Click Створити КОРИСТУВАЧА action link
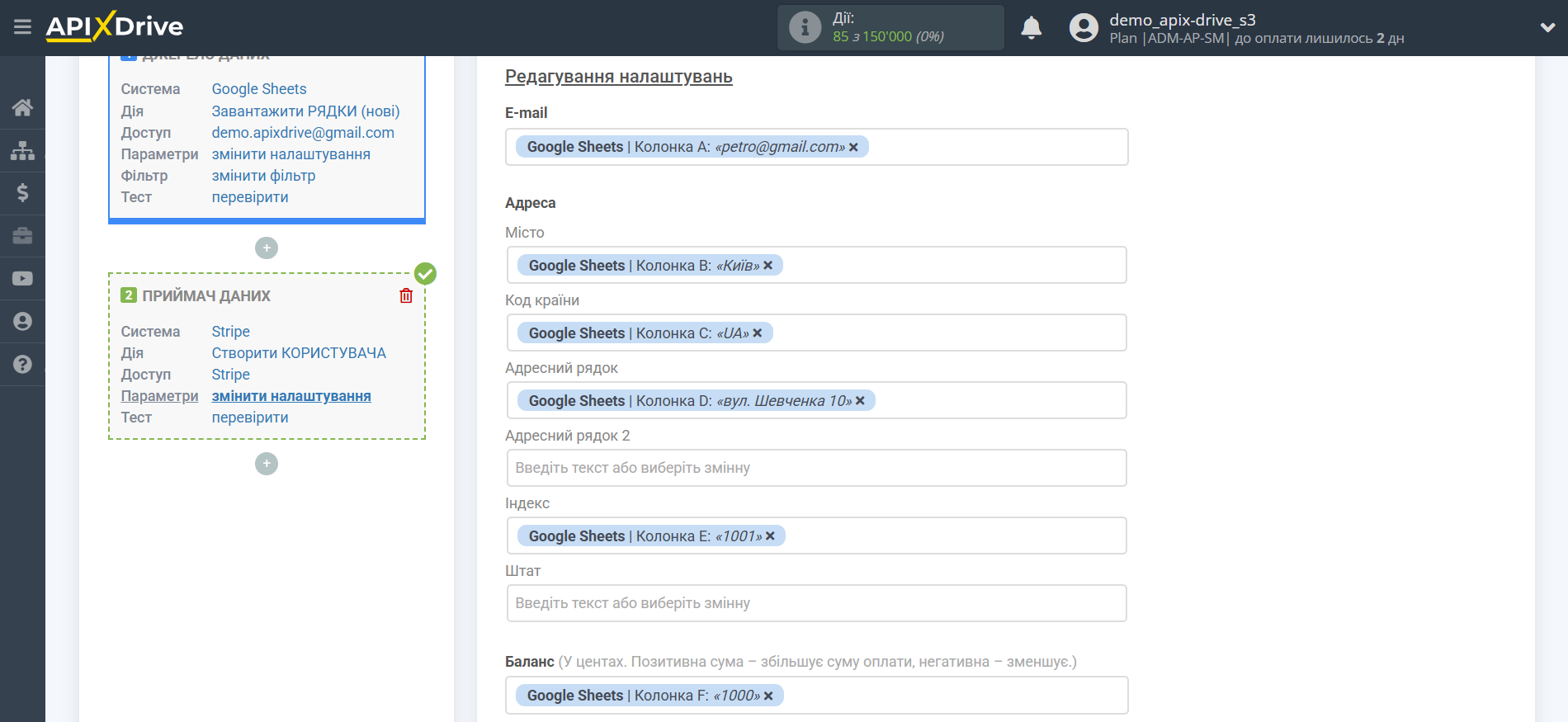Image resolution: width=1568 pixels, height=722 pixels. (299, 352)
